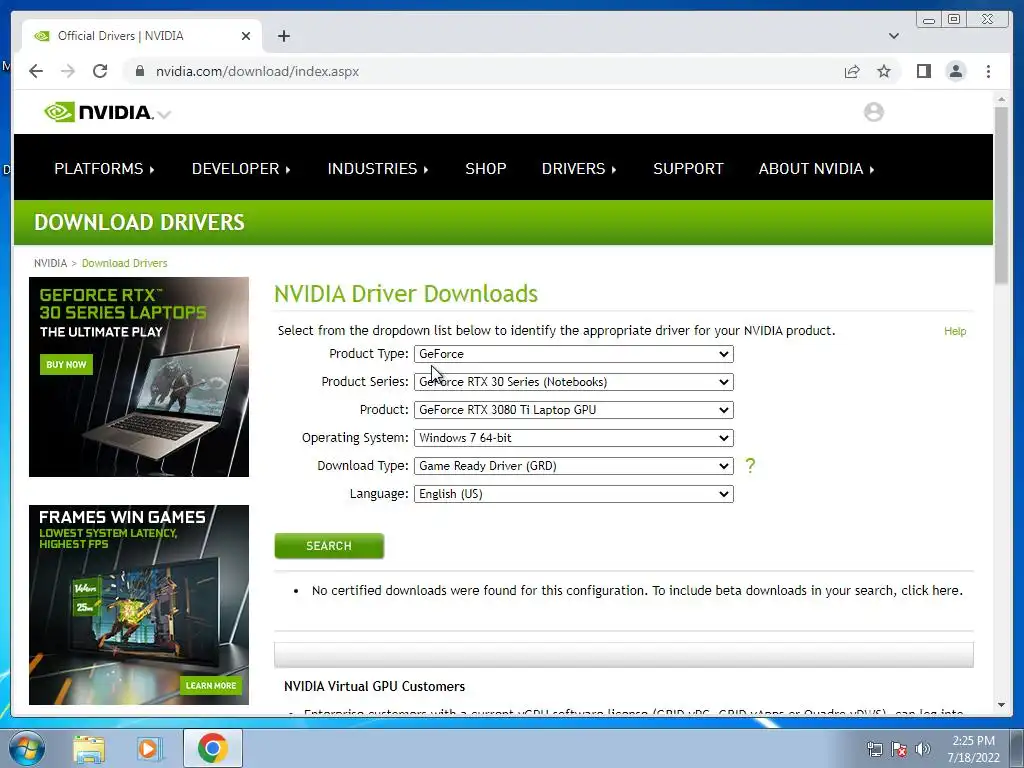This screenshot has width=1024, height=768.
Task: Bookmark this page with the star icon
Action: click(884, 71)
